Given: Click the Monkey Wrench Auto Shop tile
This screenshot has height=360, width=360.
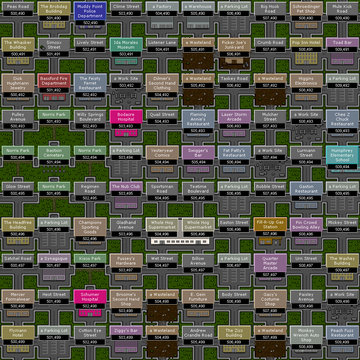Looking at the screenshot, I should click(306, 335).
